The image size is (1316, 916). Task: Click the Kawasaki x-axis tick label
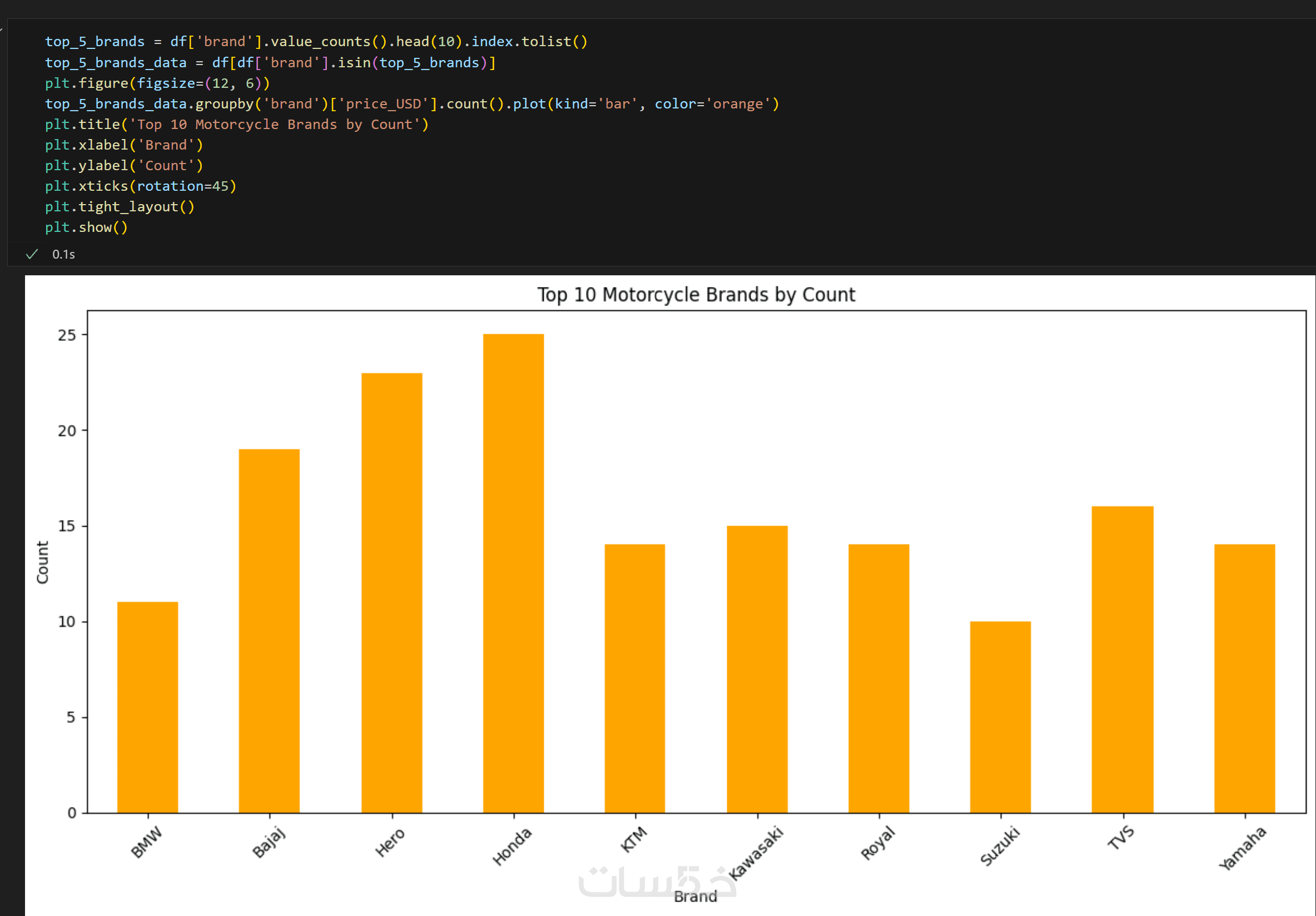tap(757, 853)
